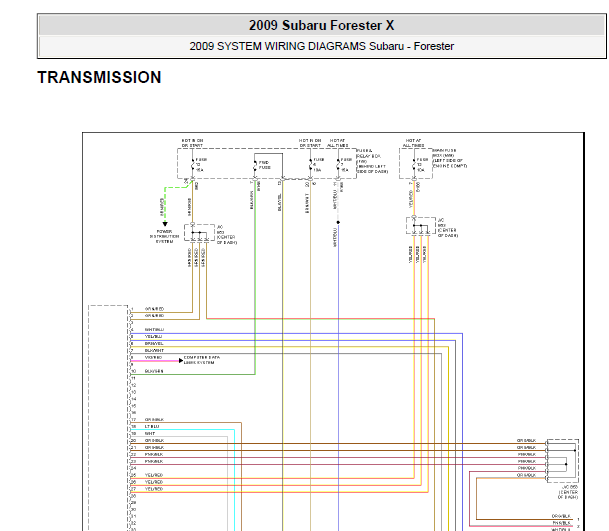Viewport: 609px width, 531px height.
Task: Click the 'FUSE & RELAY BOX' description label
Action: click(x=372, y=161)
